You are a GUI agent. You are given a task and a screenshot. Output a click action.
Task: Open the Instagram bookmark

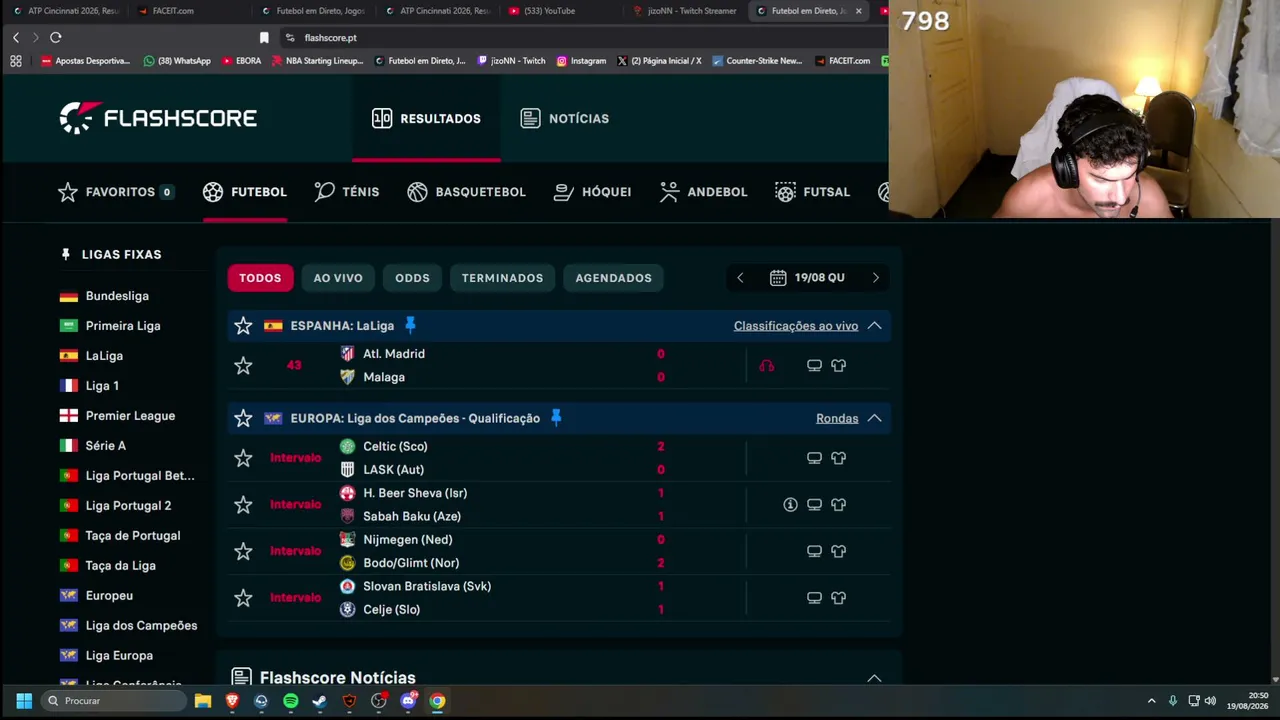[x=581, y=61]
